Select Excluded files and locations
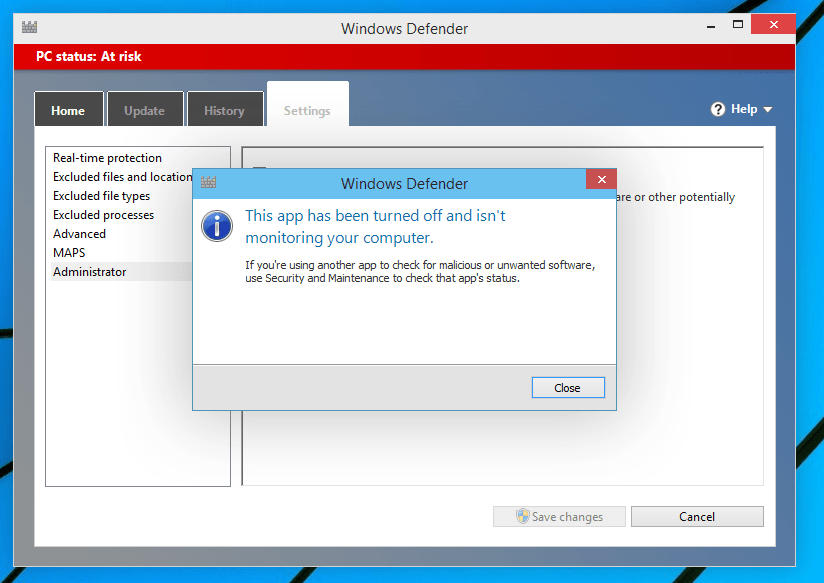This screenshot has height=583, width=824. point(122,177)
